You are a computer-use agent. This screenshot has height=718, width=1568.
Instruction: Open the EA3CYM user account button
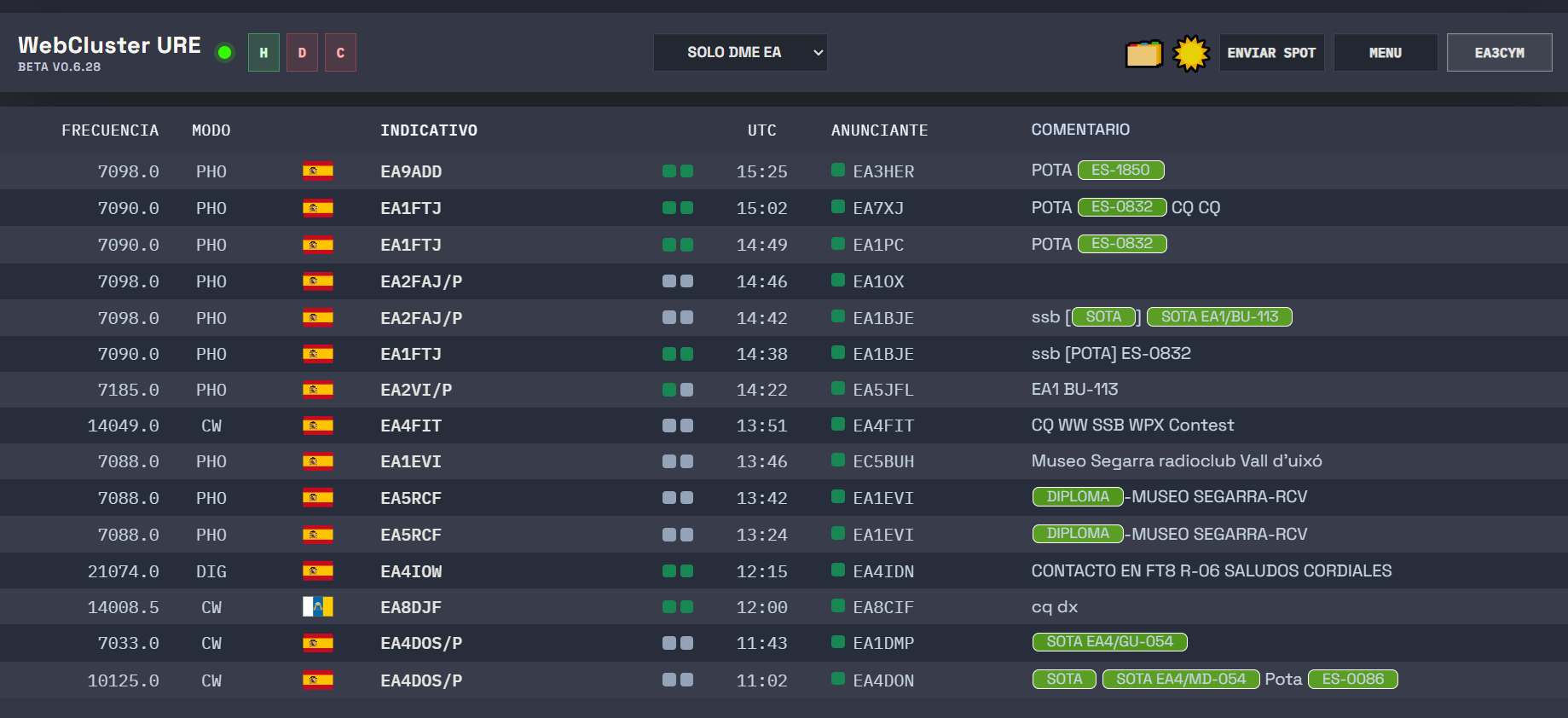1499,53
